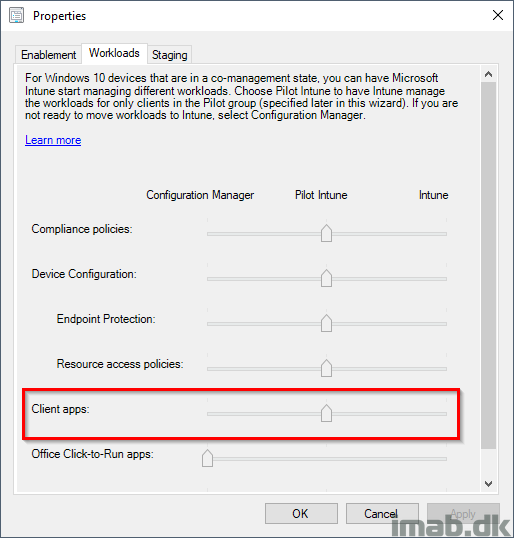This screenshot has height=538, width=514.
Task: Click the Device Configuration slider thumb
Action: click(326, 278)
